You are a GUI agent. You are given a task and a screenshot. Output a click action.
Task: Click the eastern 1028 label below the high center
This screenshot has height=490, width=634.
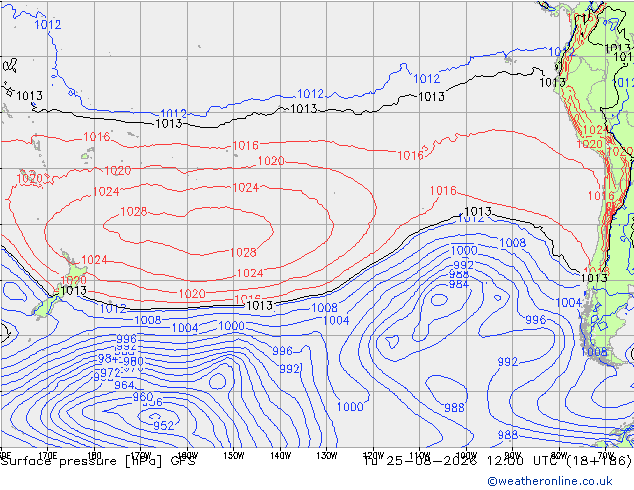tap(243, 253)
